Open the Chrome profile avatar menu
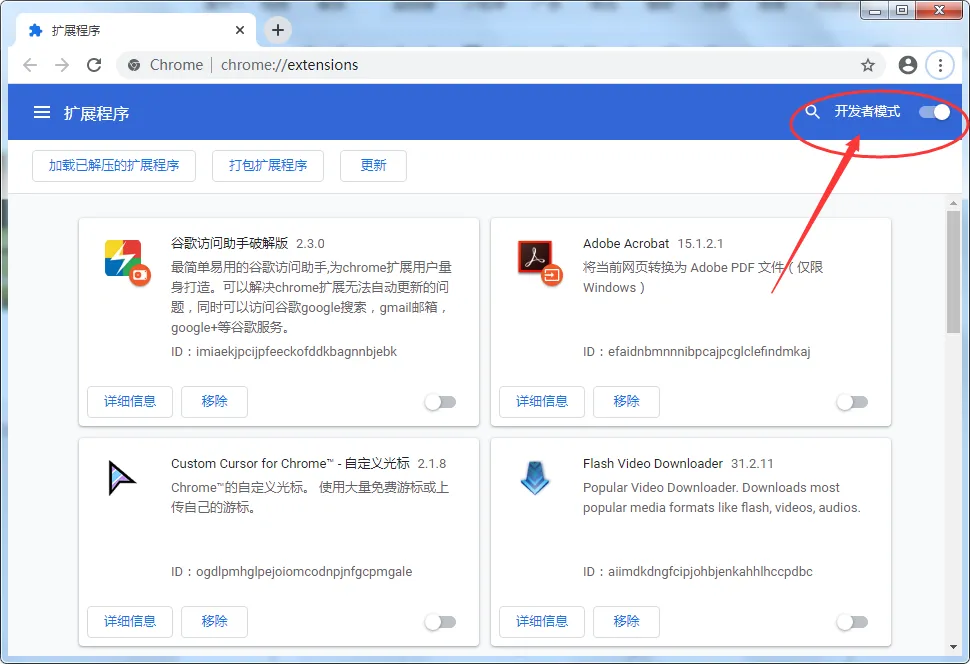 pyautogui.click(x=908, y=65)
